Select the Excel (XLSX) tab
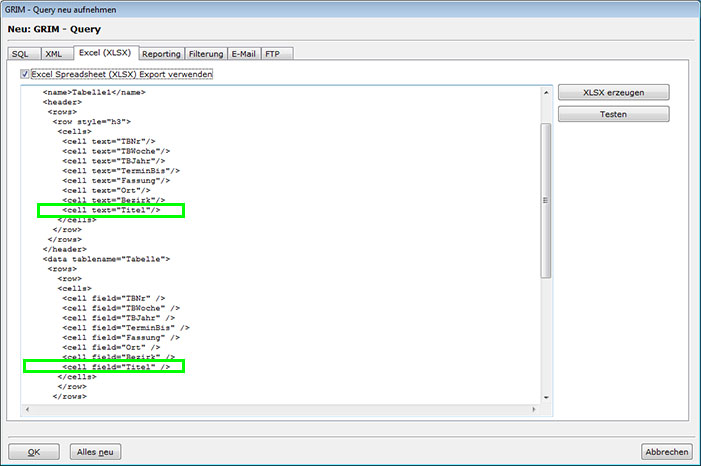 tap(105, 52)
